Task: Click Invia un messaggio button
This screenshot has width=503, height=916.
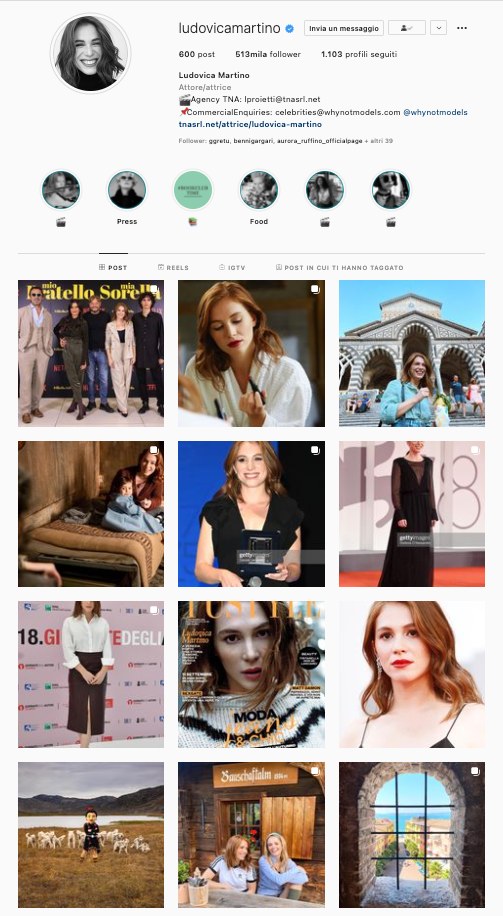Action: coord(344,28)
